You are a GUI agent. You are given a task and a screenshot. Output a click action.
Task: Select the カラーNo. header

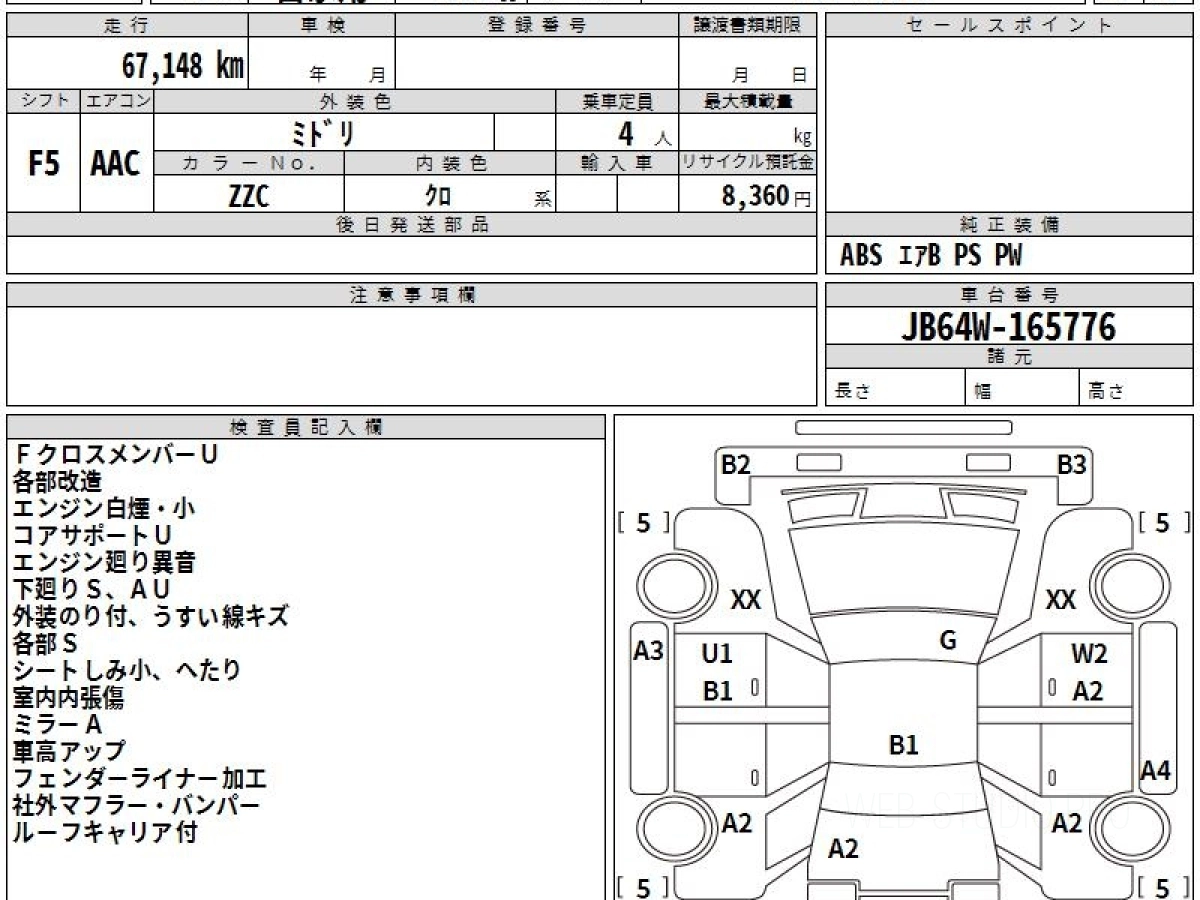pyautogui.click(x=249, y=163)
